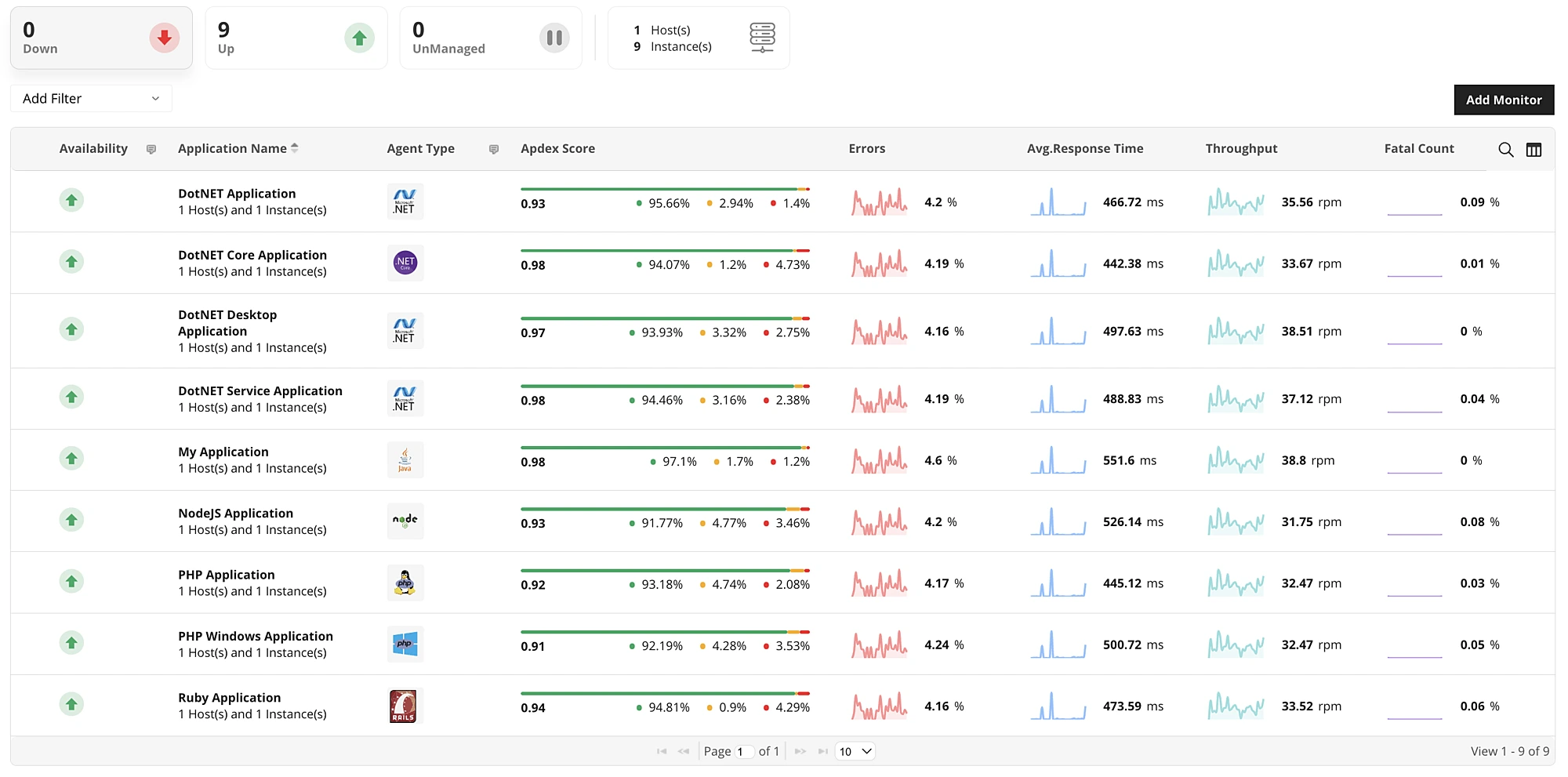This screenshot has height=777, width=1568.
Task: Click the Apdex Score column header
Action: pyautogui.click(x=557, y=148)
